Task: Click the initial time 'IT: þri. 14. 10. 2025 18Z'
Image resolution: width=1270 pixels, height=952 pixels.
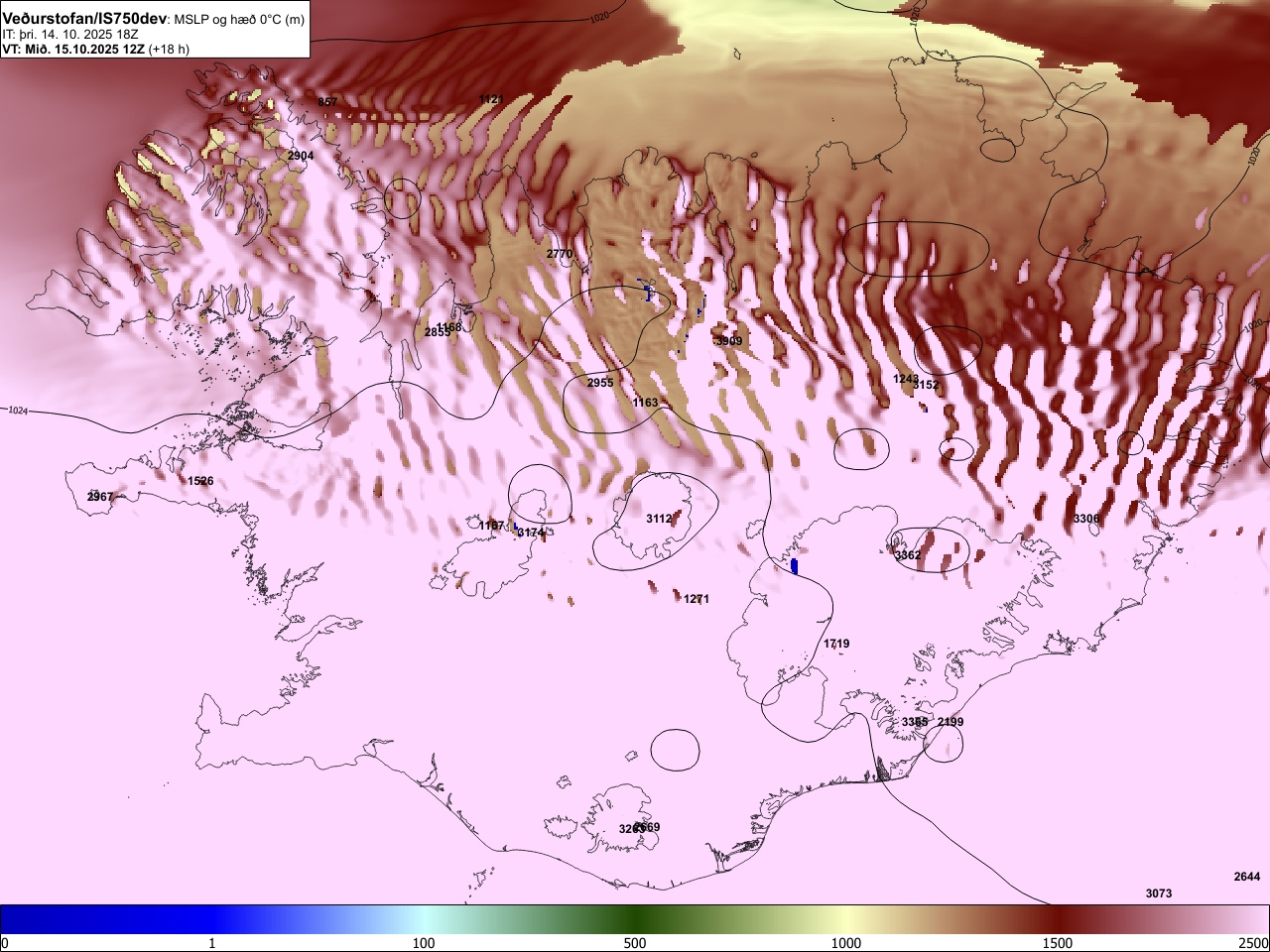Action: [72, 34]
